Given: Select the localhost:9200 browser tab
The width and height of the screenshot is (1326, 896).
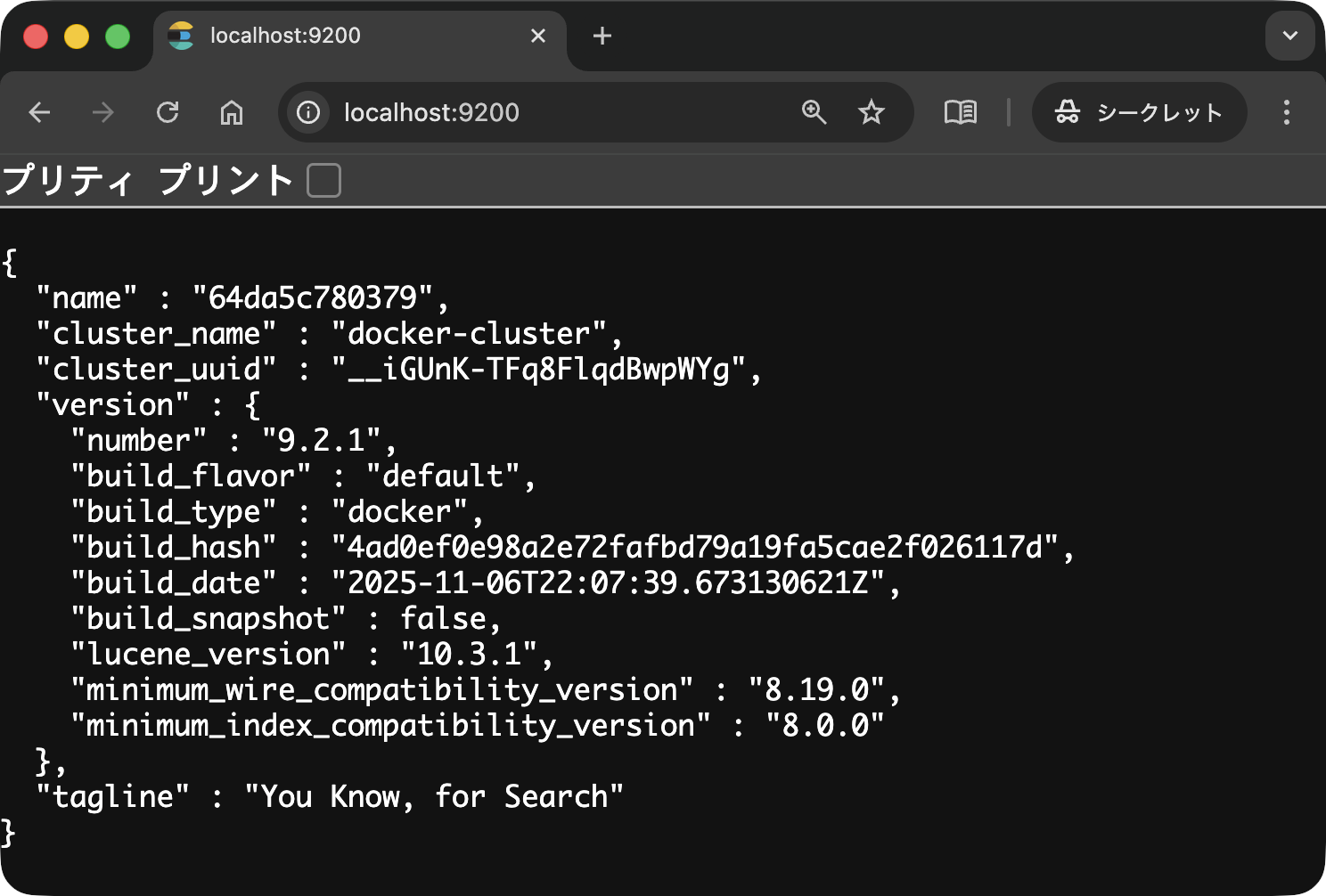Looking at the screenshot, I should click(348, 36).
